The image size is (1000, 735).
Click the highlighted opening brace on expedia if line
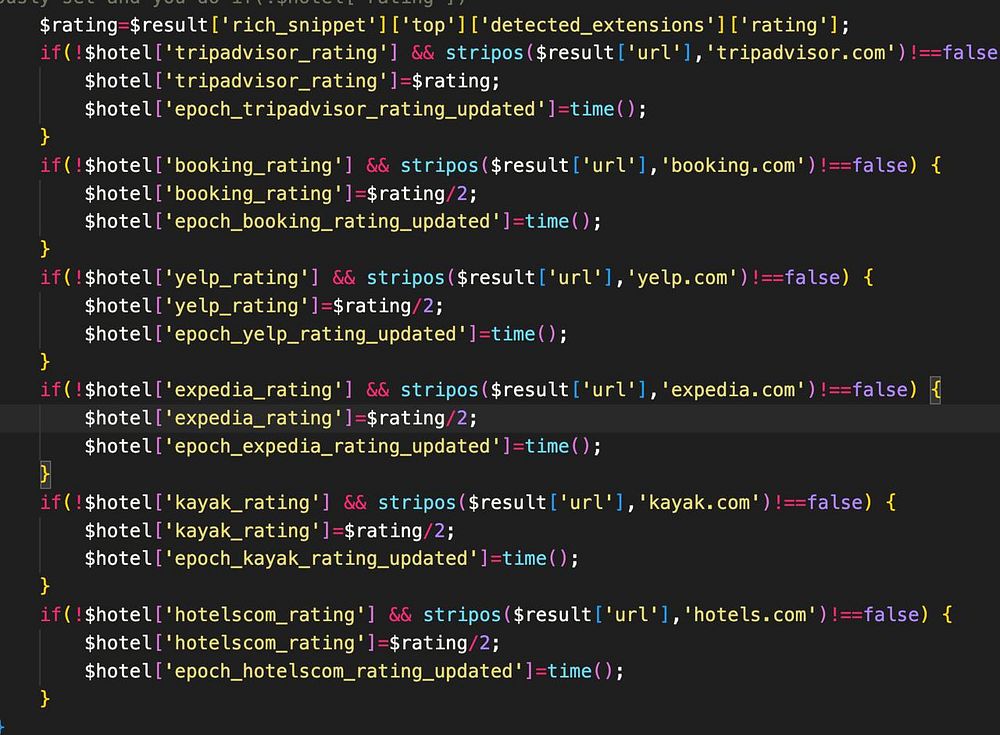(x=936, y=390)
